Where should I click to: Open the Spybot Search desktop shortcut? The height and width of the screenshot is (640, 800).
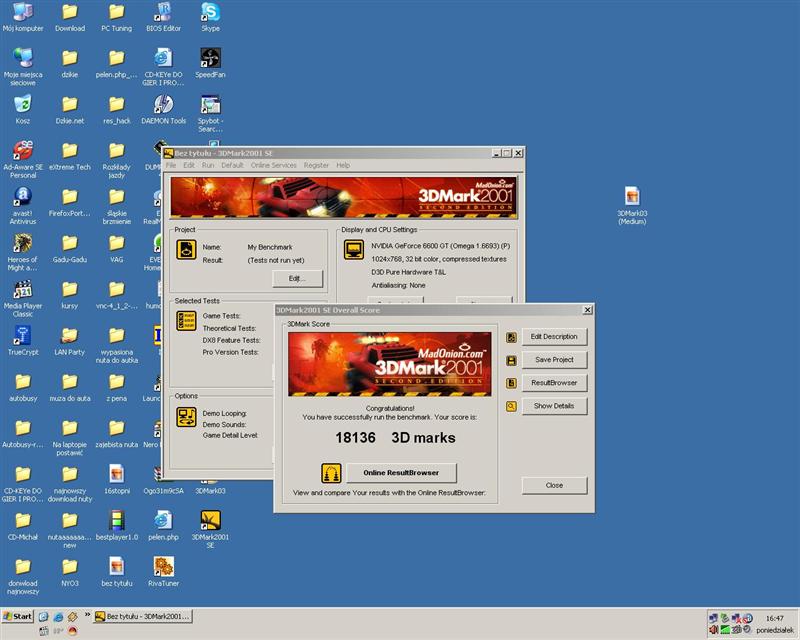[210, 113]
